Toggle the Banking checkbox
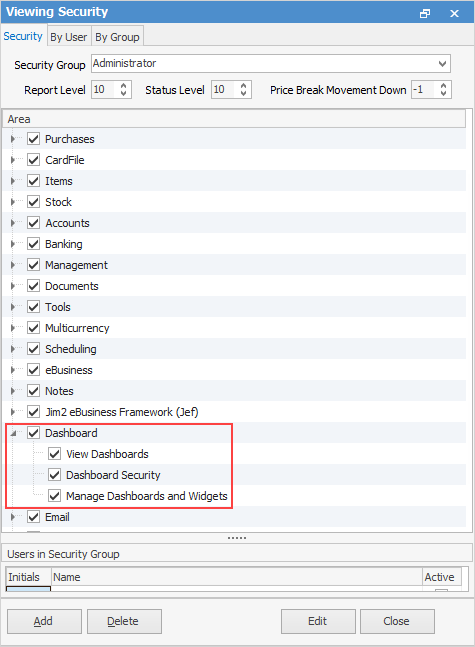 [x=33, y=244]
